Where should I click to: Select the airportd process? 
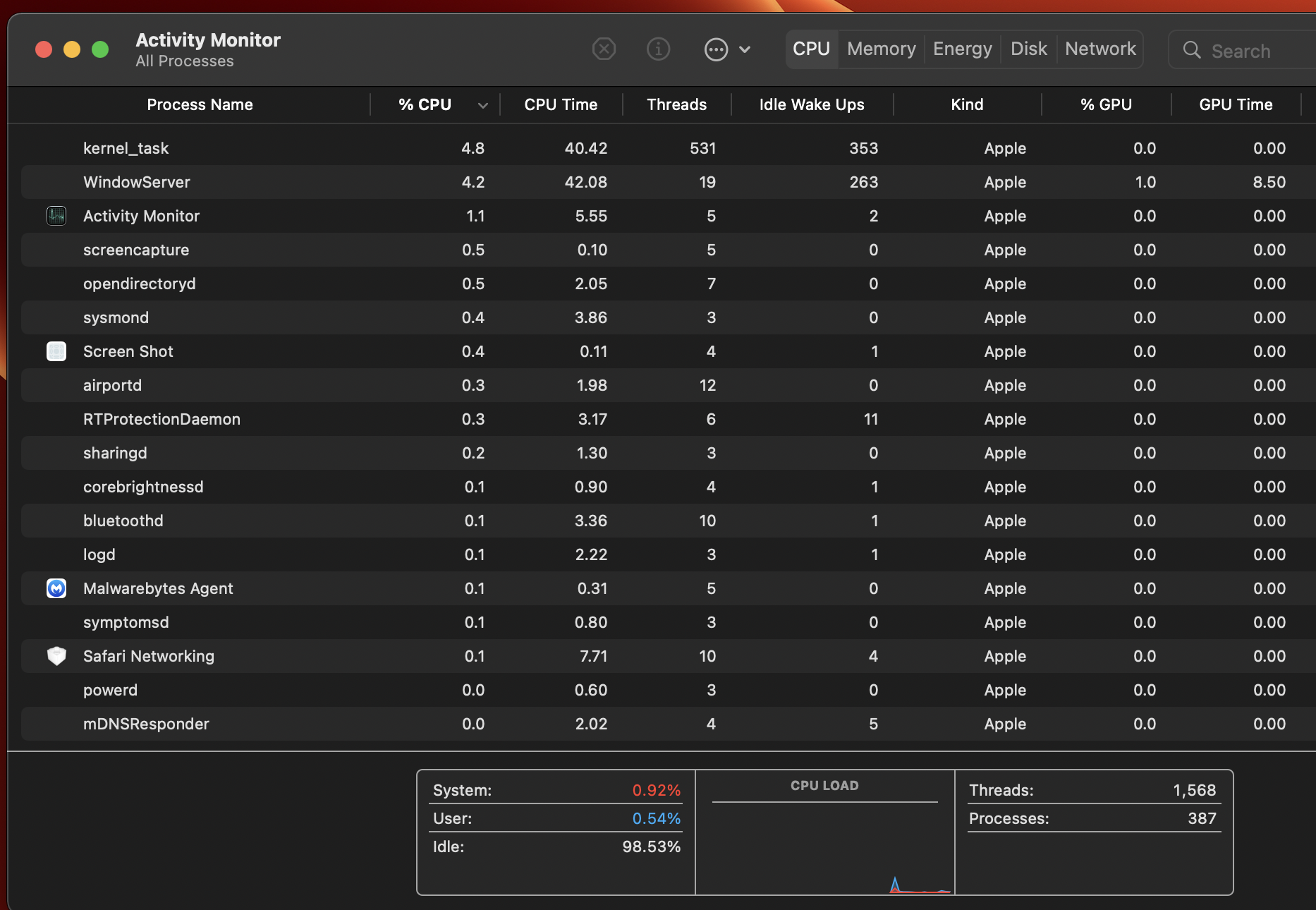coord(668,385)
